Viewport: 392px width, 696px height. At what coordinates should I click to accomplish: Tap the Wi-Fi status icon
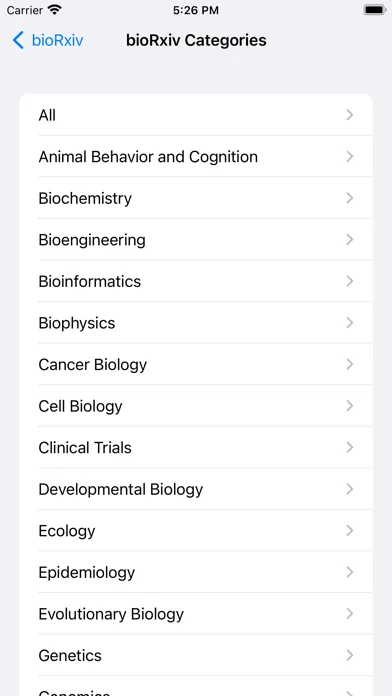(x=55, y=10)
